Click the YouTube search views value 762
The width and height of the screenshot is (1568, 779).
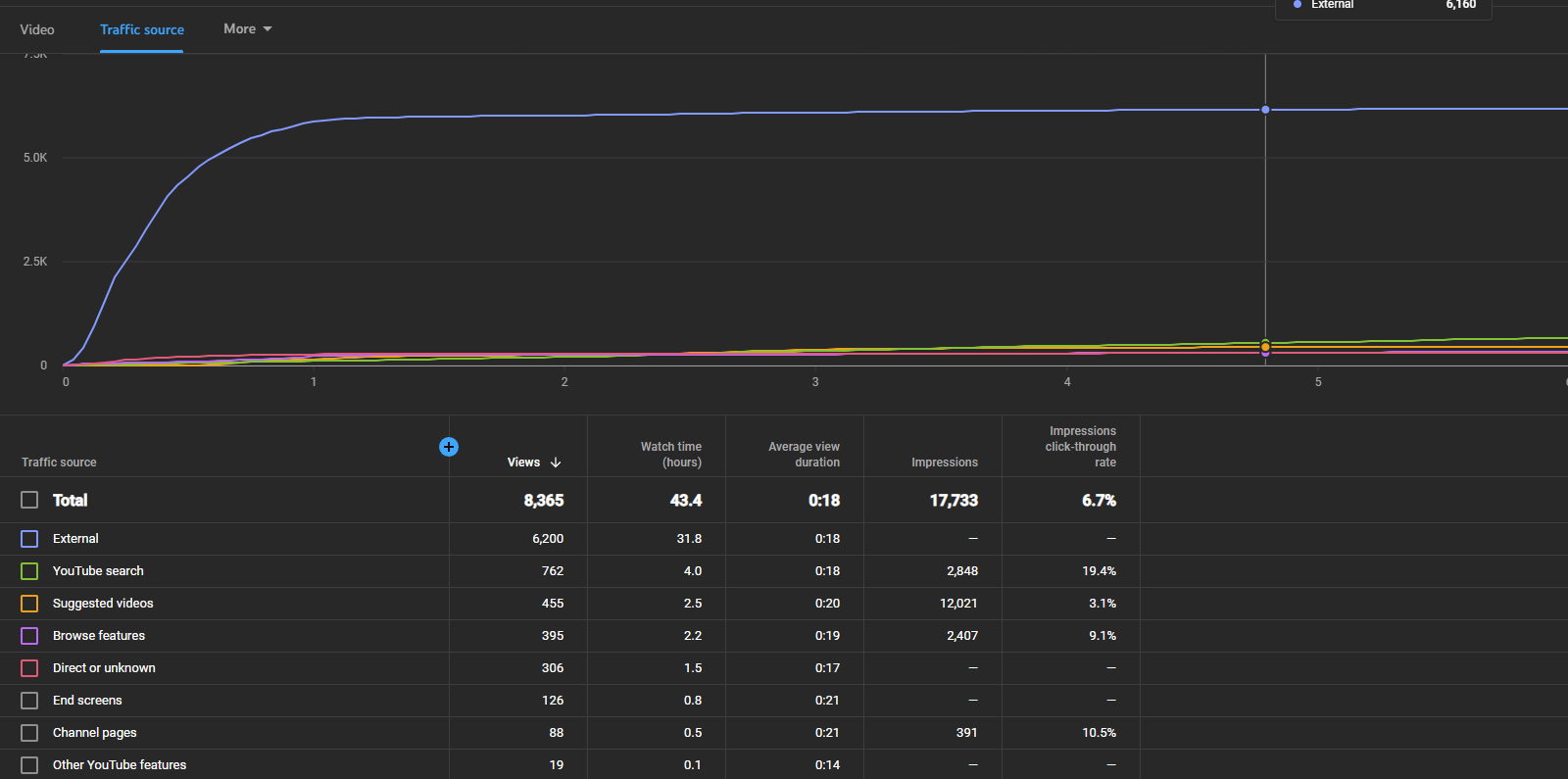pos(553,571)
